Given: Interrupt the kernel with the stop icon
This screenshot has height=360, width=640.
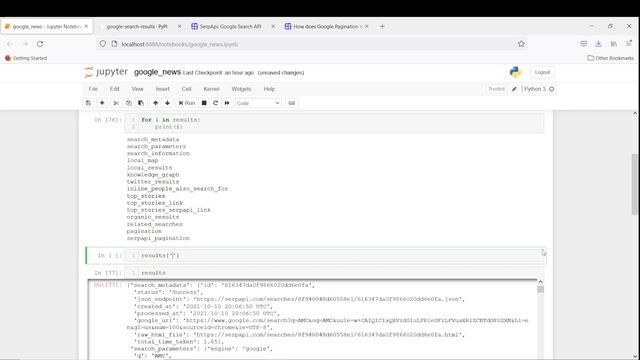Looking at the screenshot, I should click(204, 103).
